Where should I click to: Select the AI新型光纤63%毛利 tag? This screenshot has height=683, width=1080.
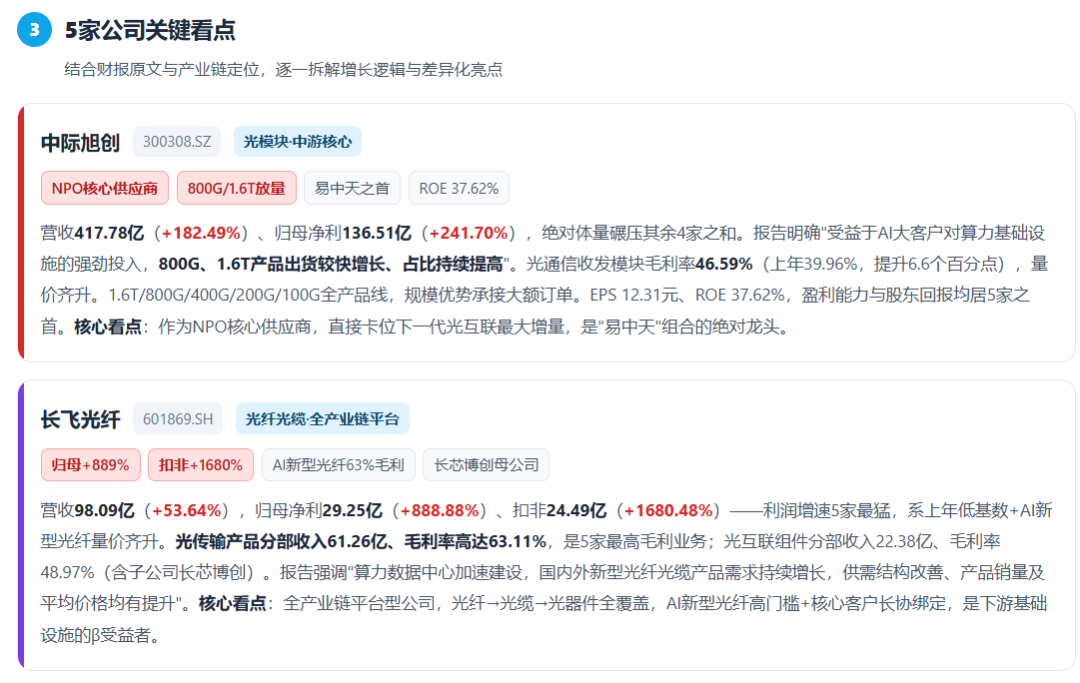tap(338, 465)
